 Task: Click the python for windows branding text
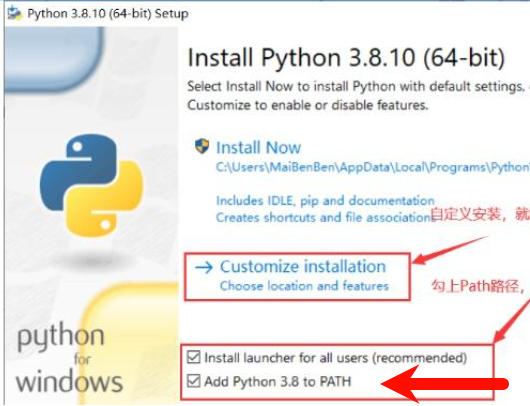click(69, 359)
